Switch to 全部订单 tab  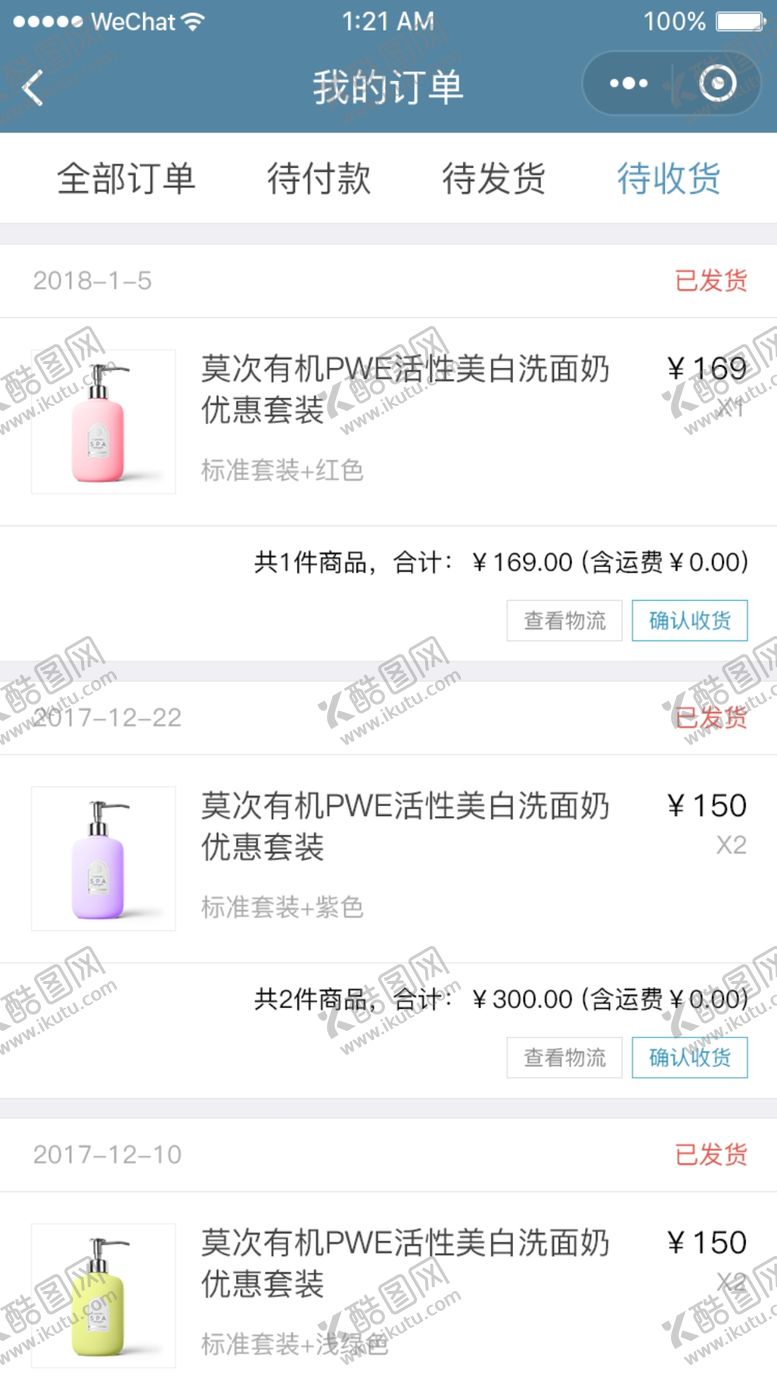pyautogui.click(x=126, y=179)
